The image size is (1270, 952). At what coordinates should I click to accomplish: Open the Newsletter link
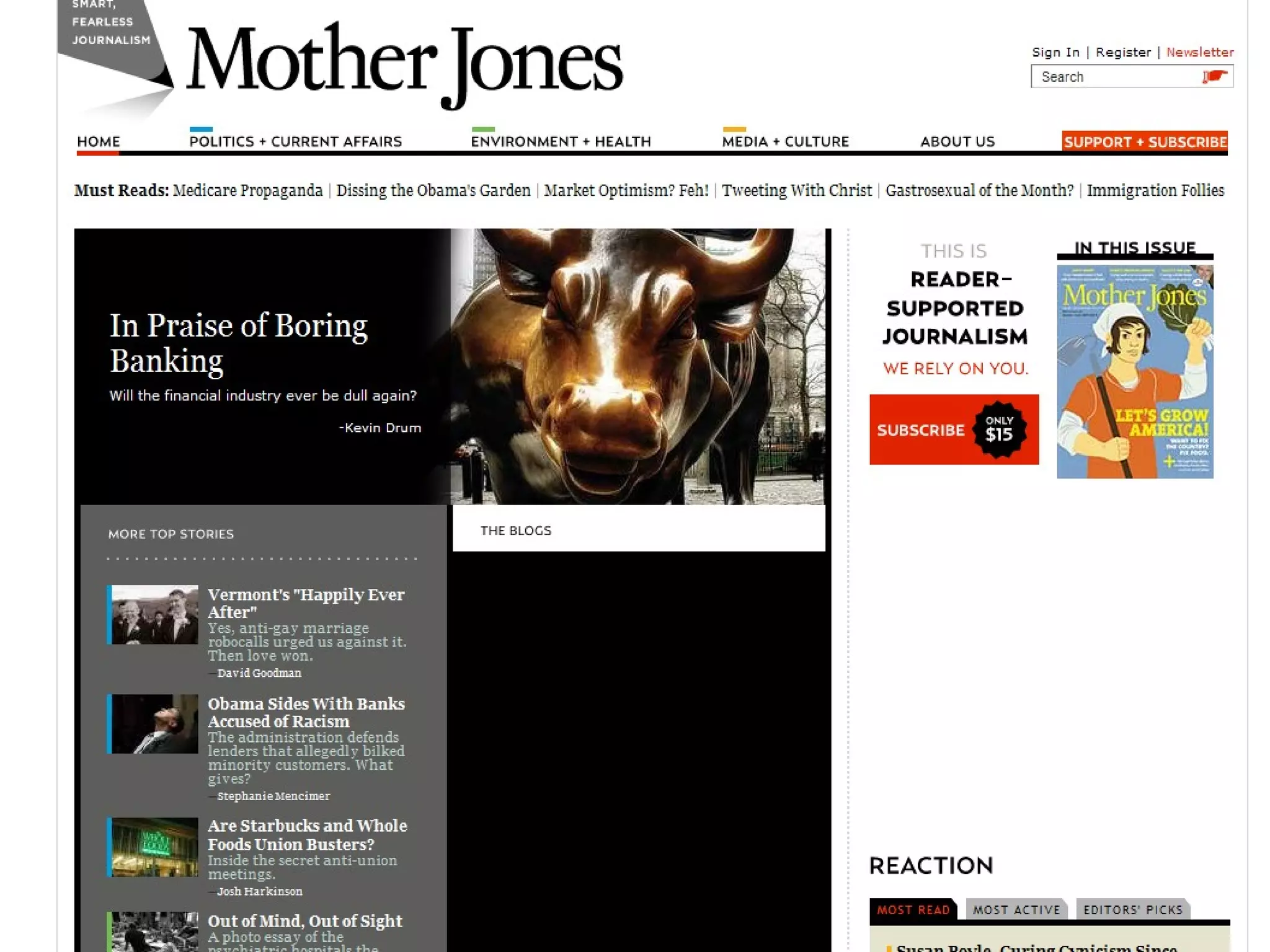[x=1199, y=53]
